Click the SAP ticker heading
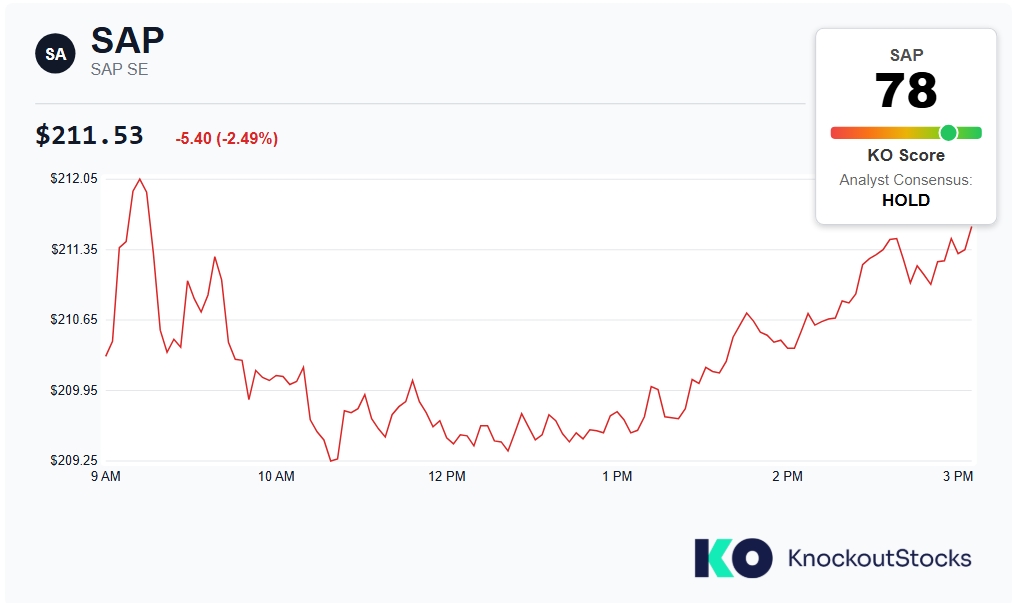 tap(128, 40)
